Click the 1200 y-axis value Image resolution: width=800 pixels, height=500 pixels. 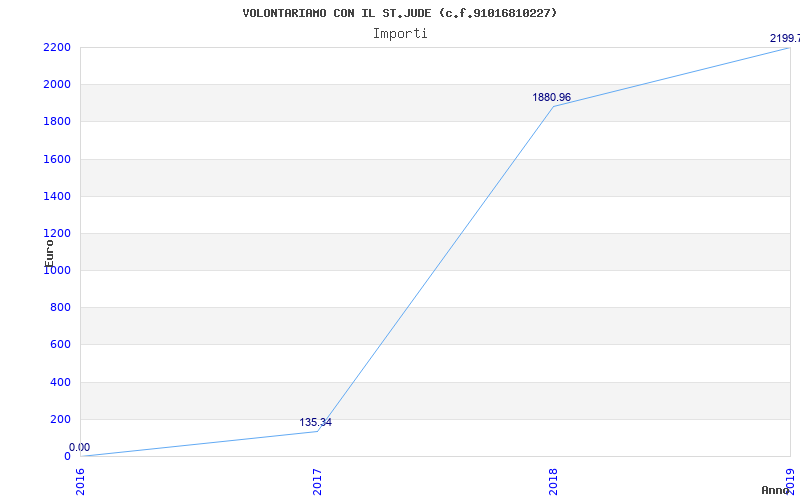[57, 234]
